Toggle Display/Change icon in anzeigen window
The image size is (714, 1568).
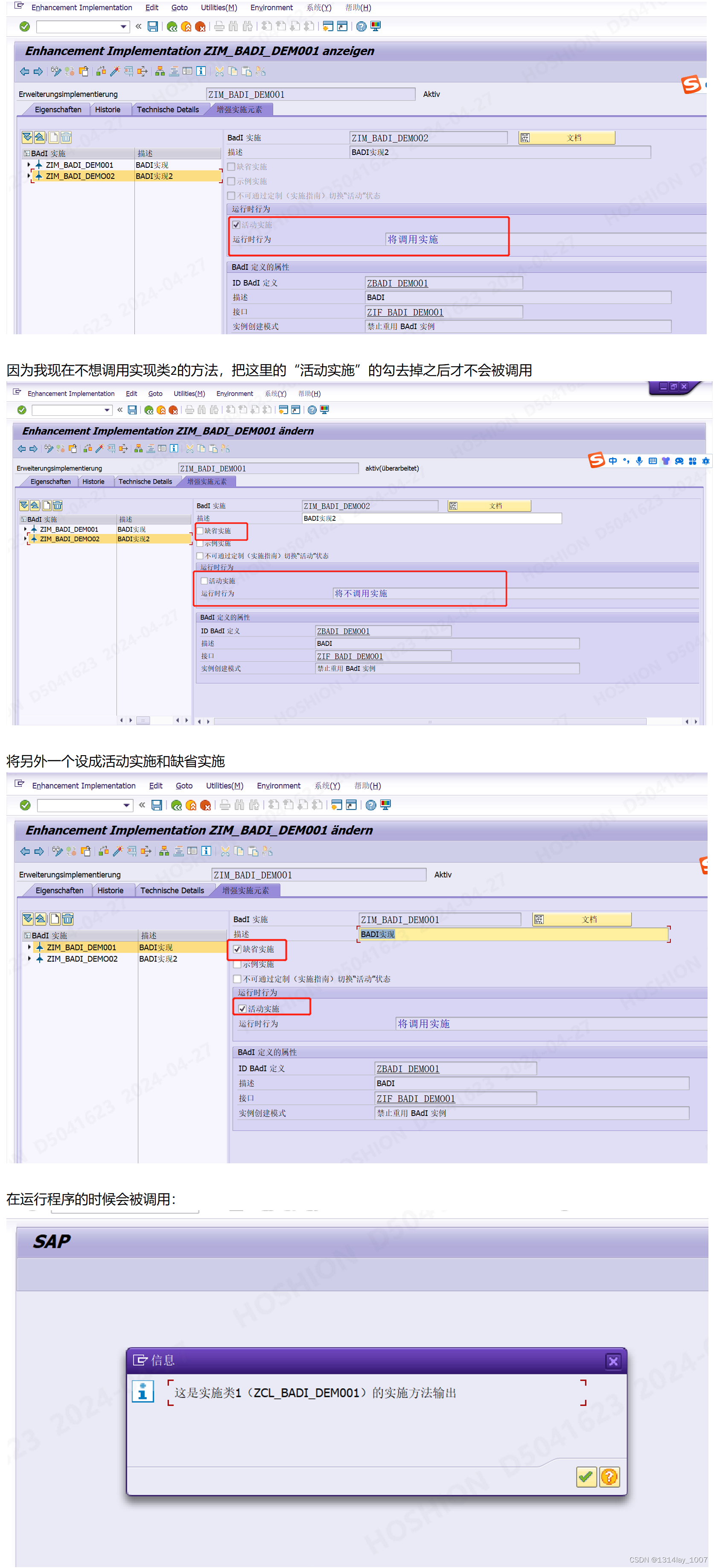tap(56, 72)
